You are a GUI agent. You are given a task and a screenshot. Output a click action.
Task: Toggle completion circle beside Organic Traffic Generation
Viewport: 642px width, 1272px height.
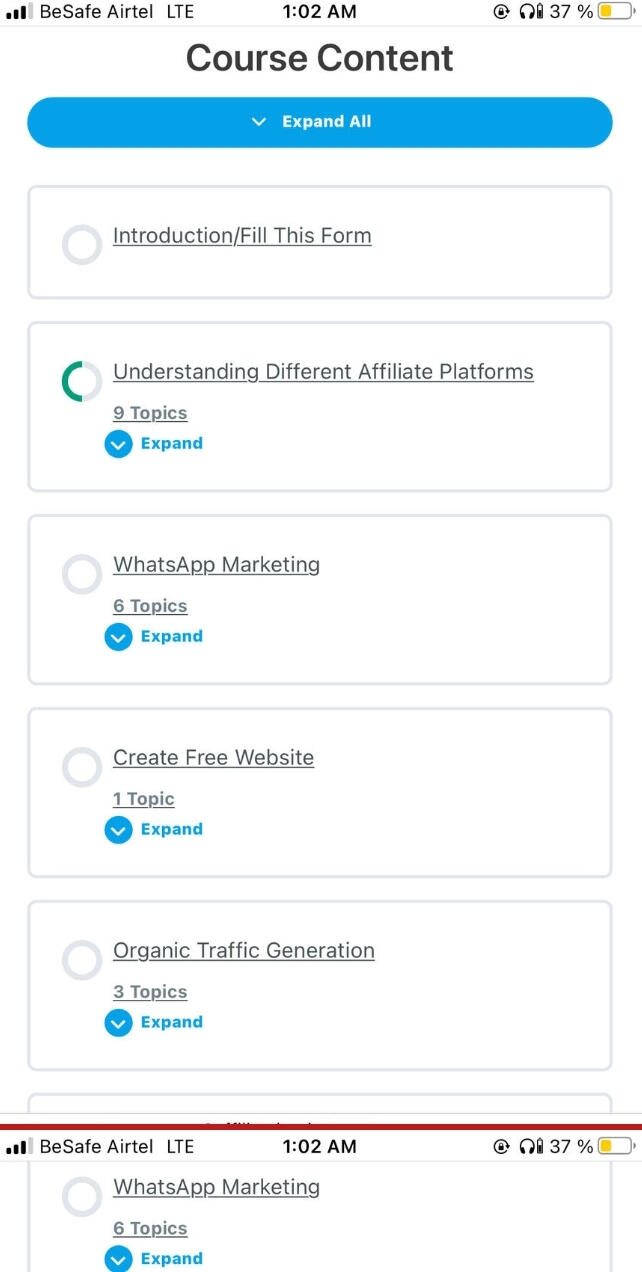(82, 959)
